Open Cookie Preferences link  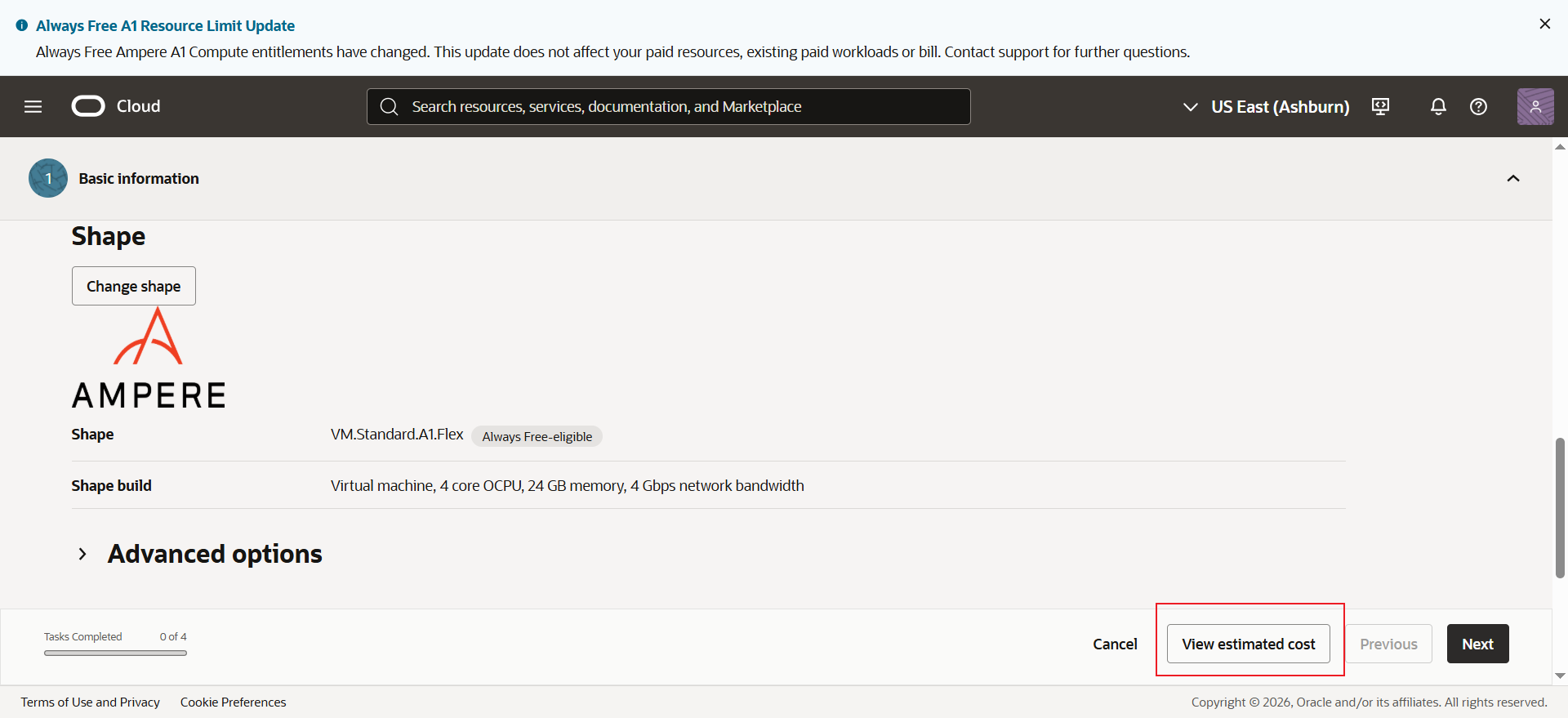(234, 702)
